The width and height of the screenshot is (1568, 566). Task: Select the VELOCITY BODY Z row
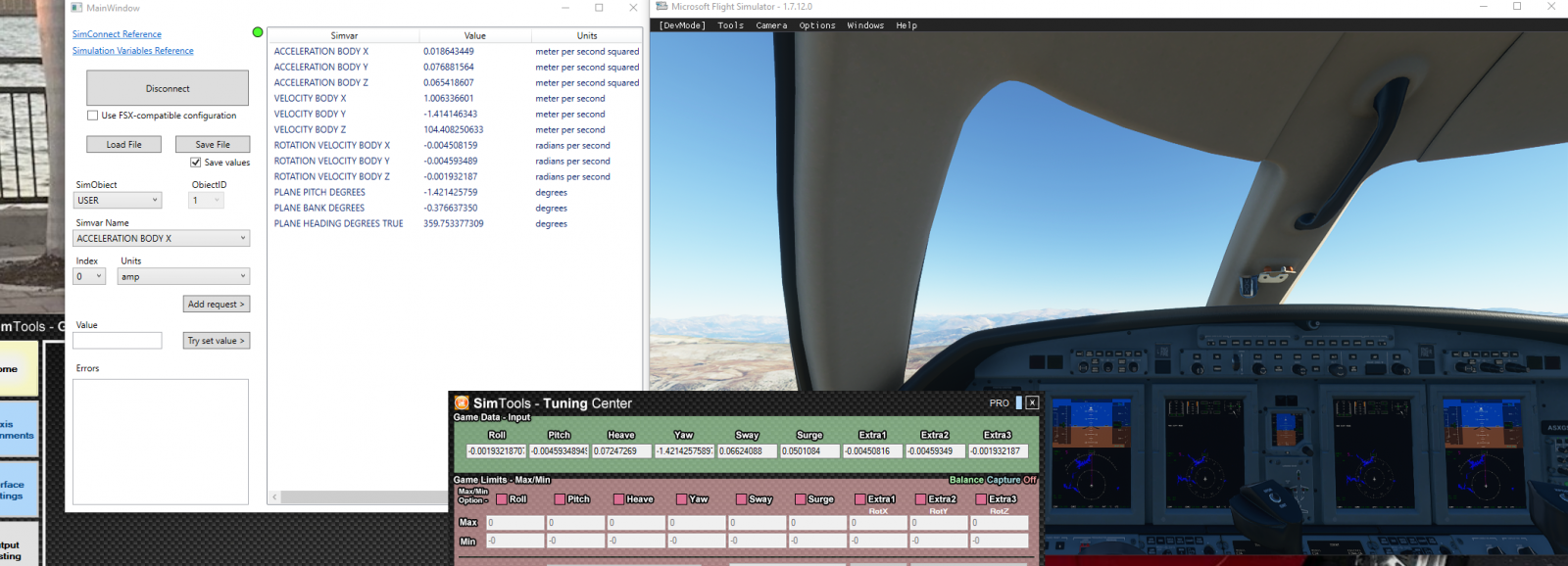(x=456, y=129)
